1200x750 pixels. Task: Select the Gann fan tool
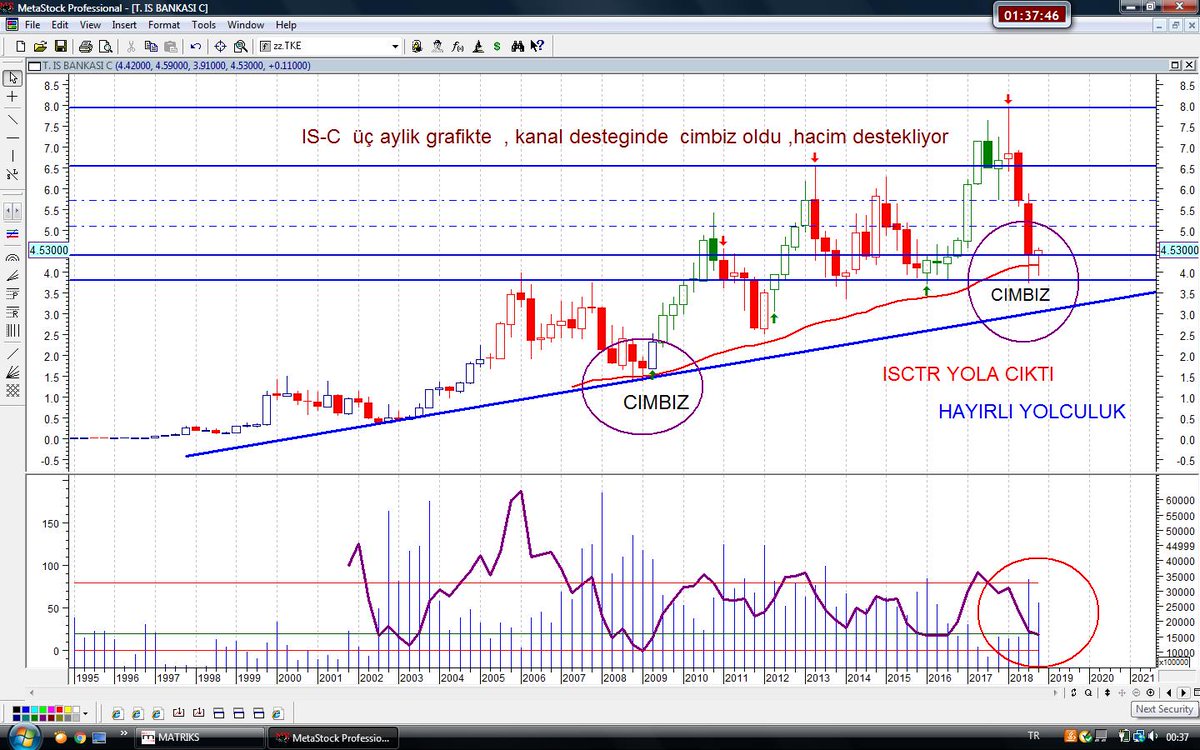pyautogui.click(x=12, y=372)
